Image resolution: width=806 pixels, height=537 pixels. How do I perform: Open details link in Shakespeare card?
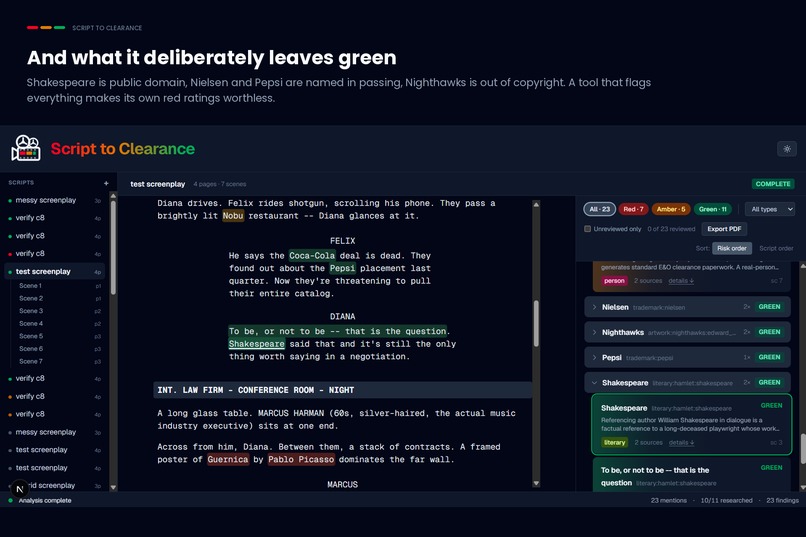coord(681,442)
